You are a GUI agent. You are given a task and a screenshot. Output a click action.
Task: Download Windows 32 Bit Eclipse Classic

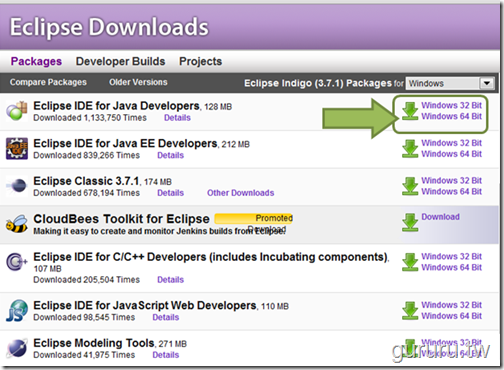coord(451,180)
